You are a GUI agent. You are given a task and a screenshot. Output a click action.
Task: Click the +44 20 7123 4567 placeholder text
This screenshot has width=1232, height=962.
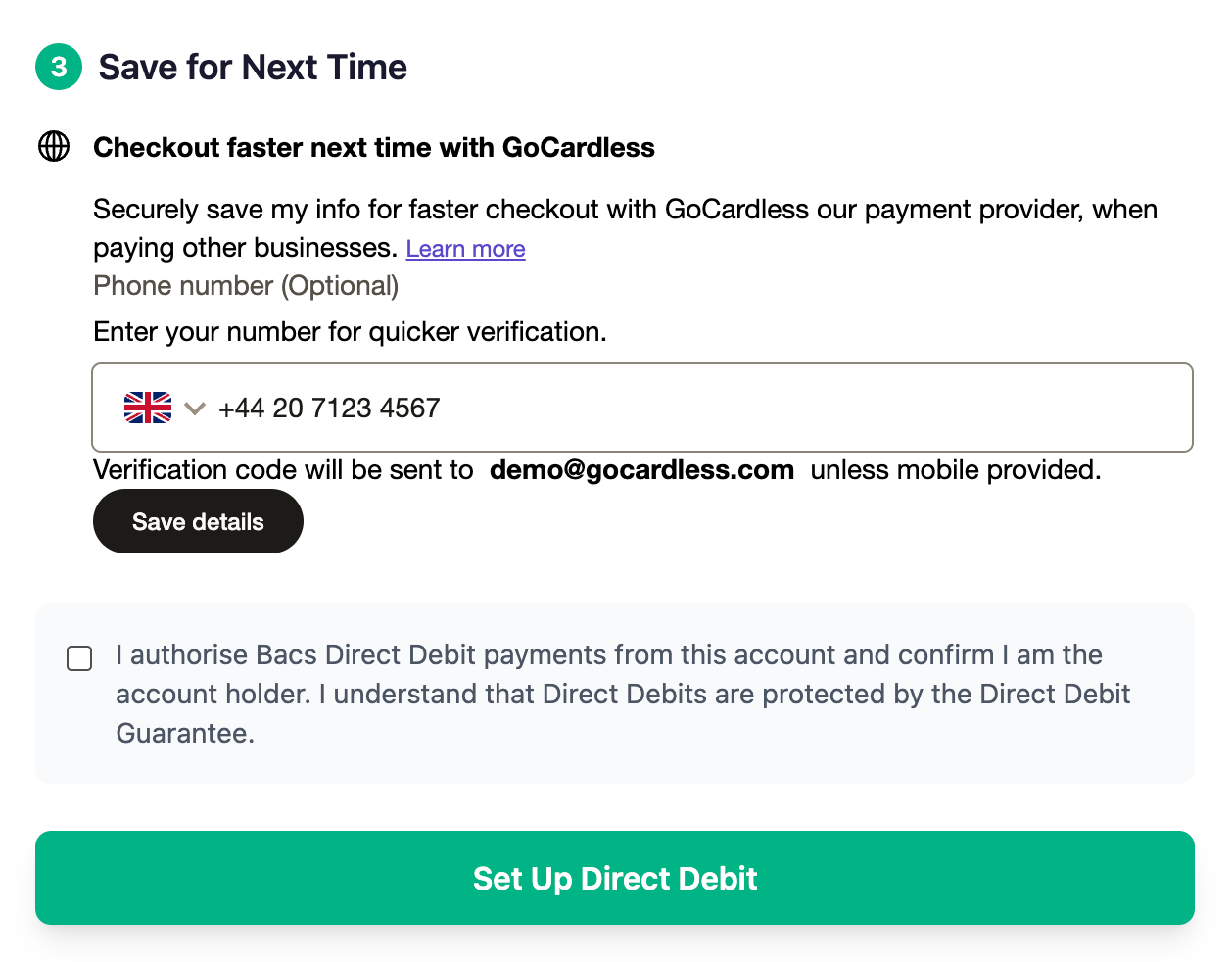click(x=329, y=408)
